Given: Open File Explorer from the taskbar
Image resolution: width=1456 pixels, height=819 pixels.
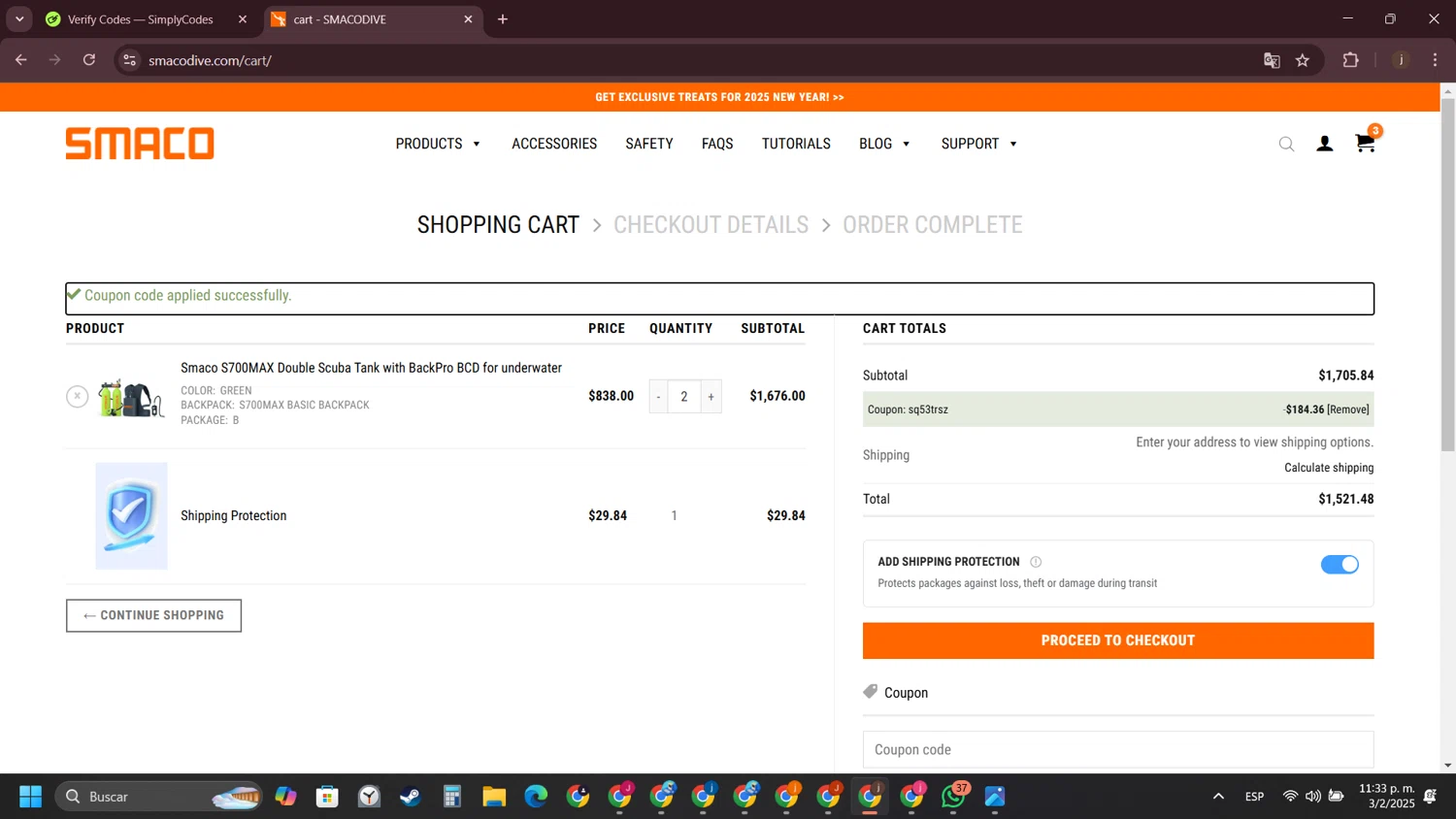Looking at the screenshot, I should 494,797.
